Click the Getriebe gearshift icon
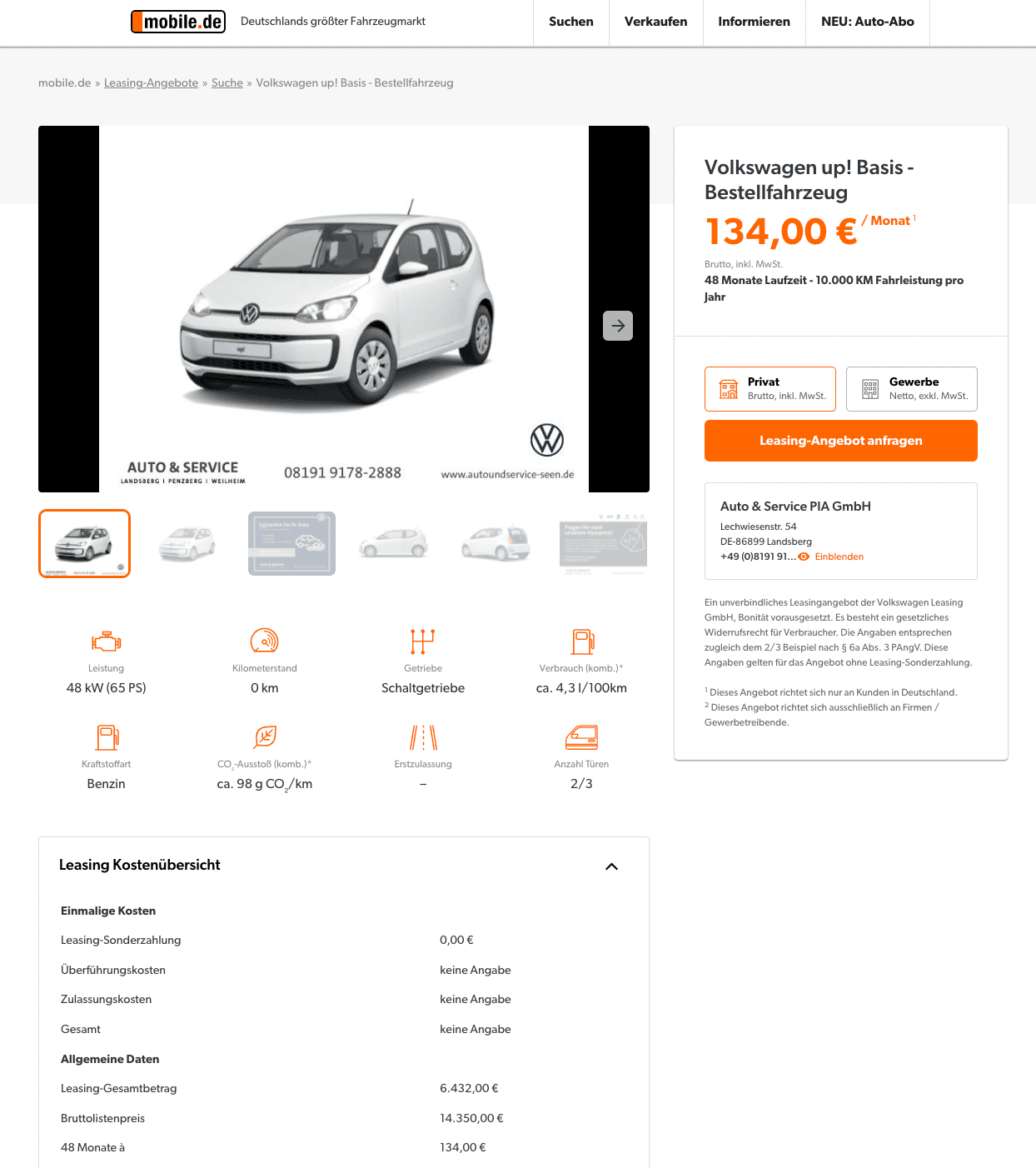1036x1168 pixels. tap(423, 641)
